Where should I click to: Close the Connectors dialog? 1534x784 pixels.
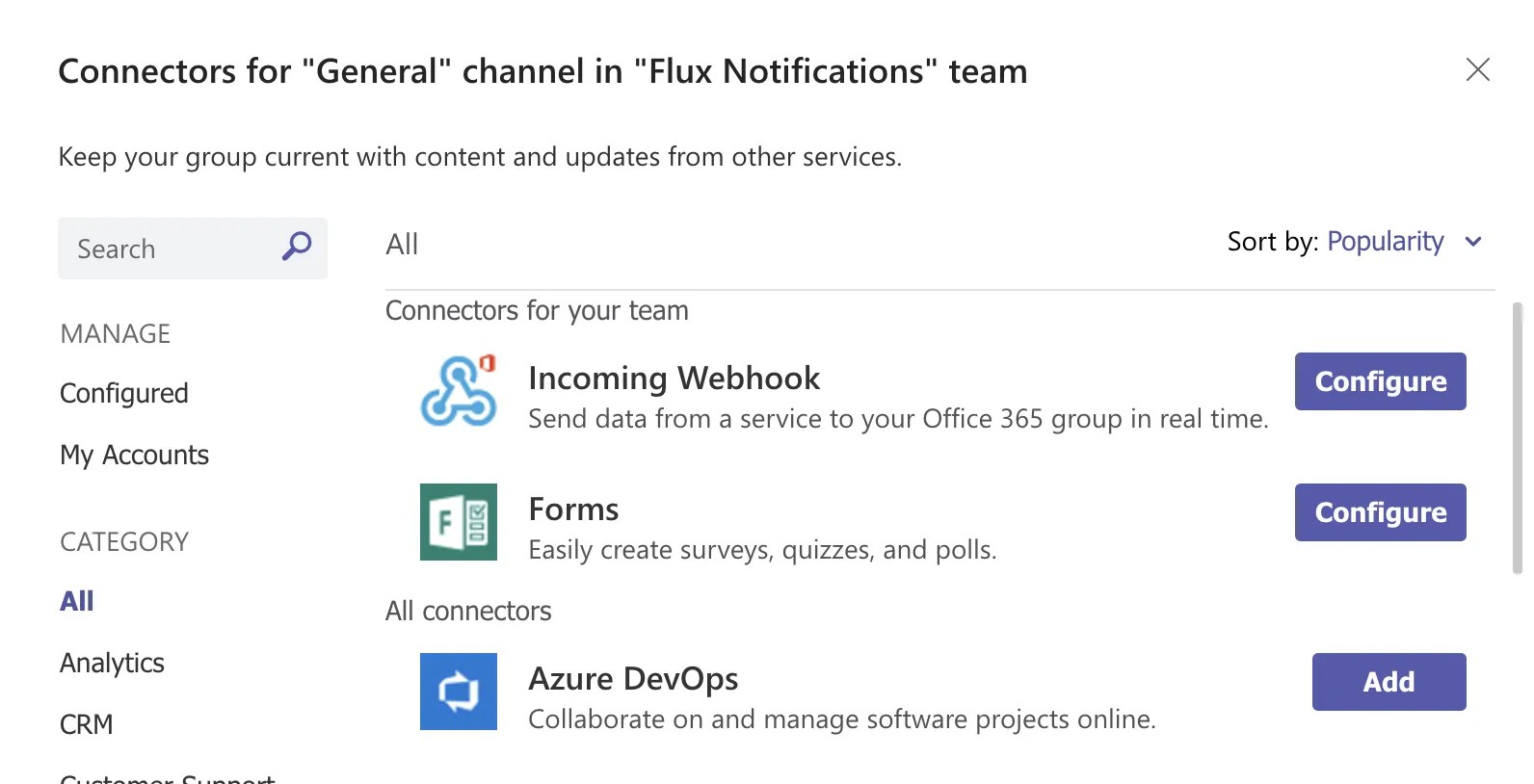[x=1478, y=69]
